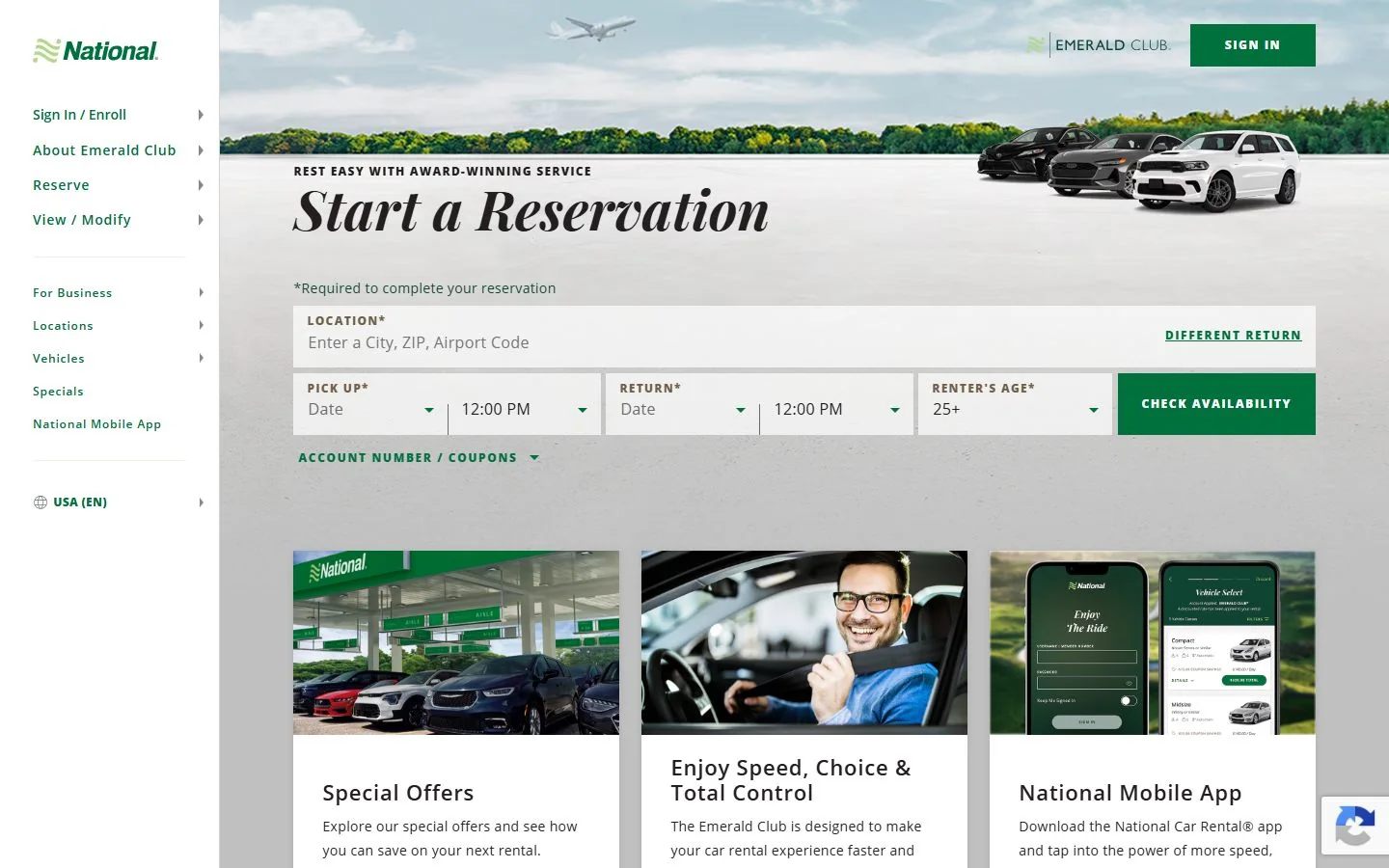Image resolution: width=1389 pixels, height=868 pixels.
Task: Expand Account Number / Coupons section
Action: click(x=419, y=458)
